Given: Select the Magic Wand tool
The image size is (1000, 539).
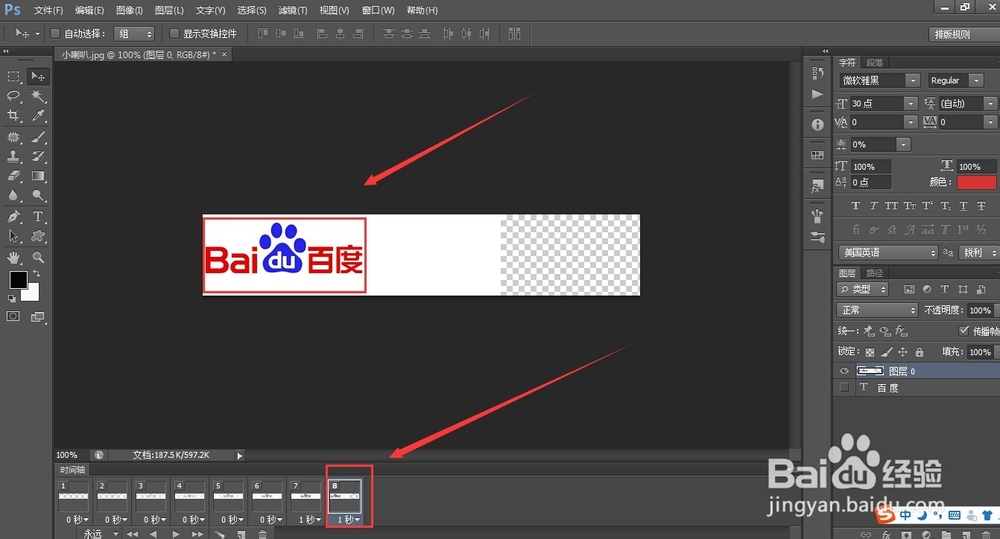Looking at the screenshot, I should pos(38,96).
